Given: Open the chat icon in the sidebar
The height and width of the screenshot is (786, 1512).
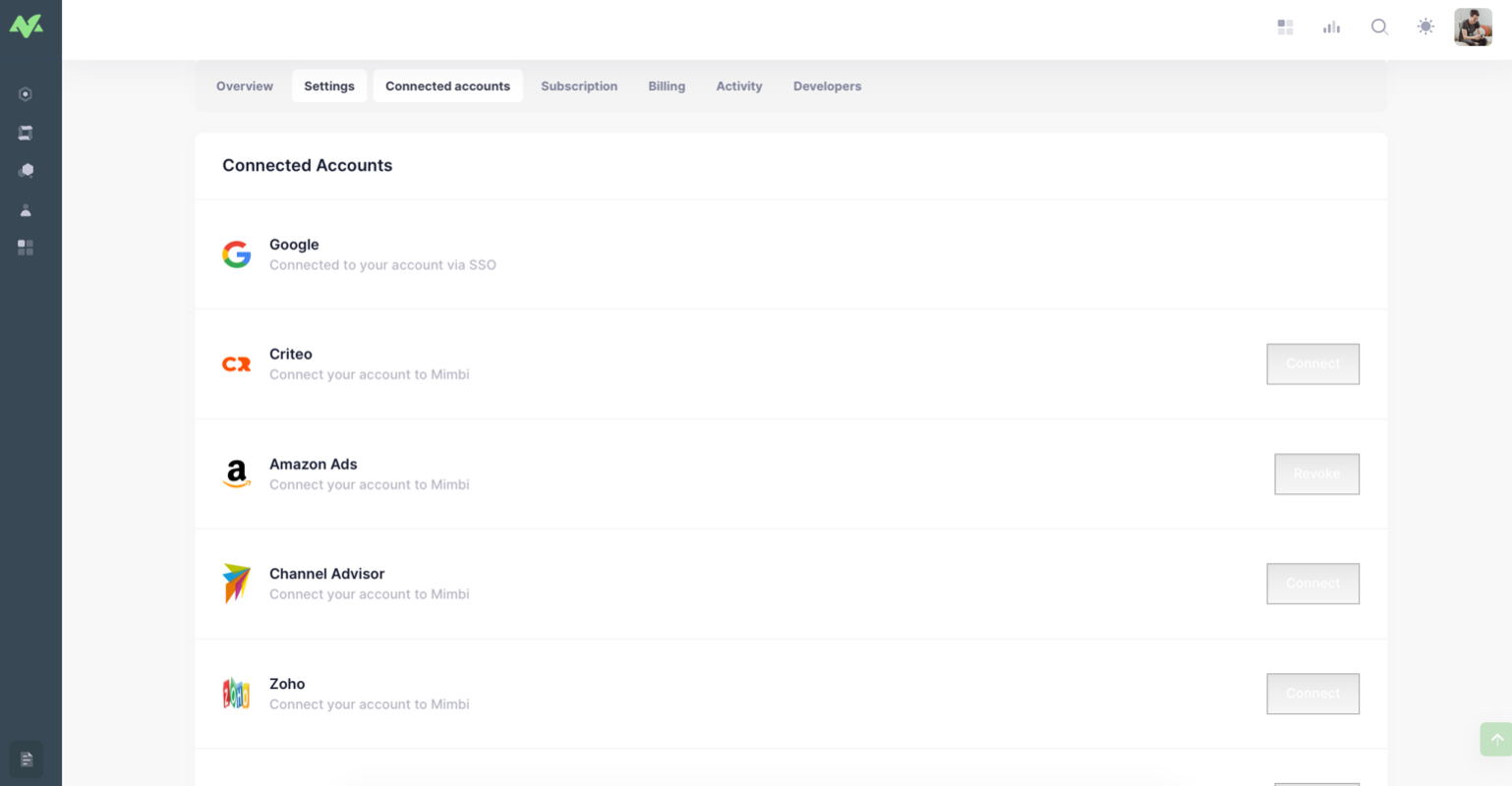Looking at the screenshot, I should pyautogui.click(x=26, y=170).
